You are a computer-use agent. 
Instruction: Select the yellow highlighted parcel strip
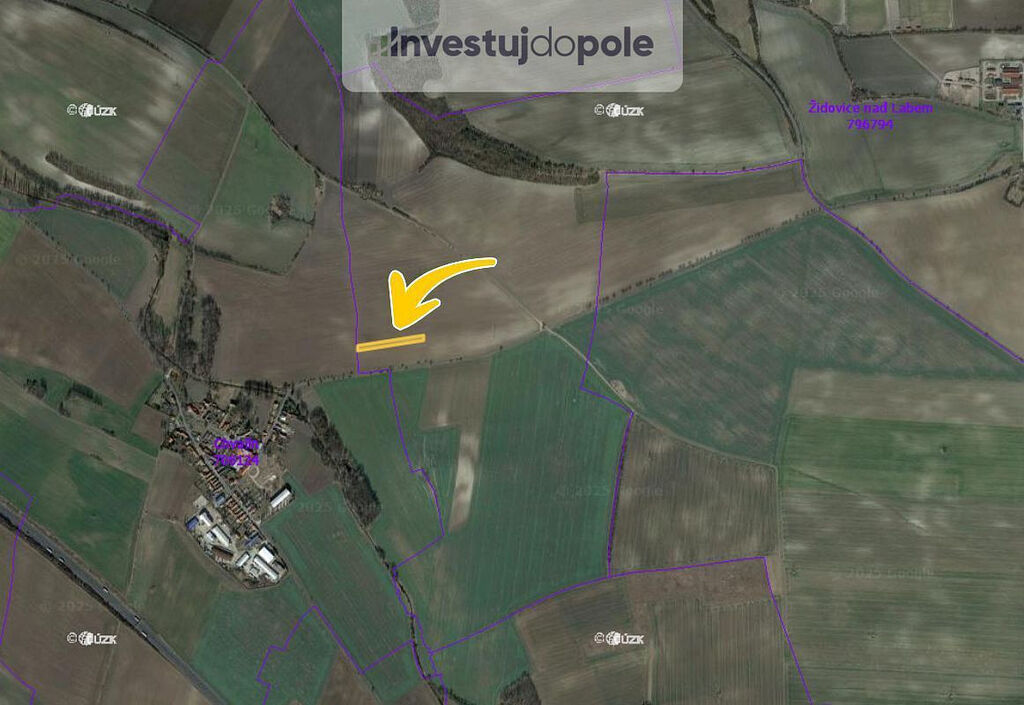[x=391, y=343]
